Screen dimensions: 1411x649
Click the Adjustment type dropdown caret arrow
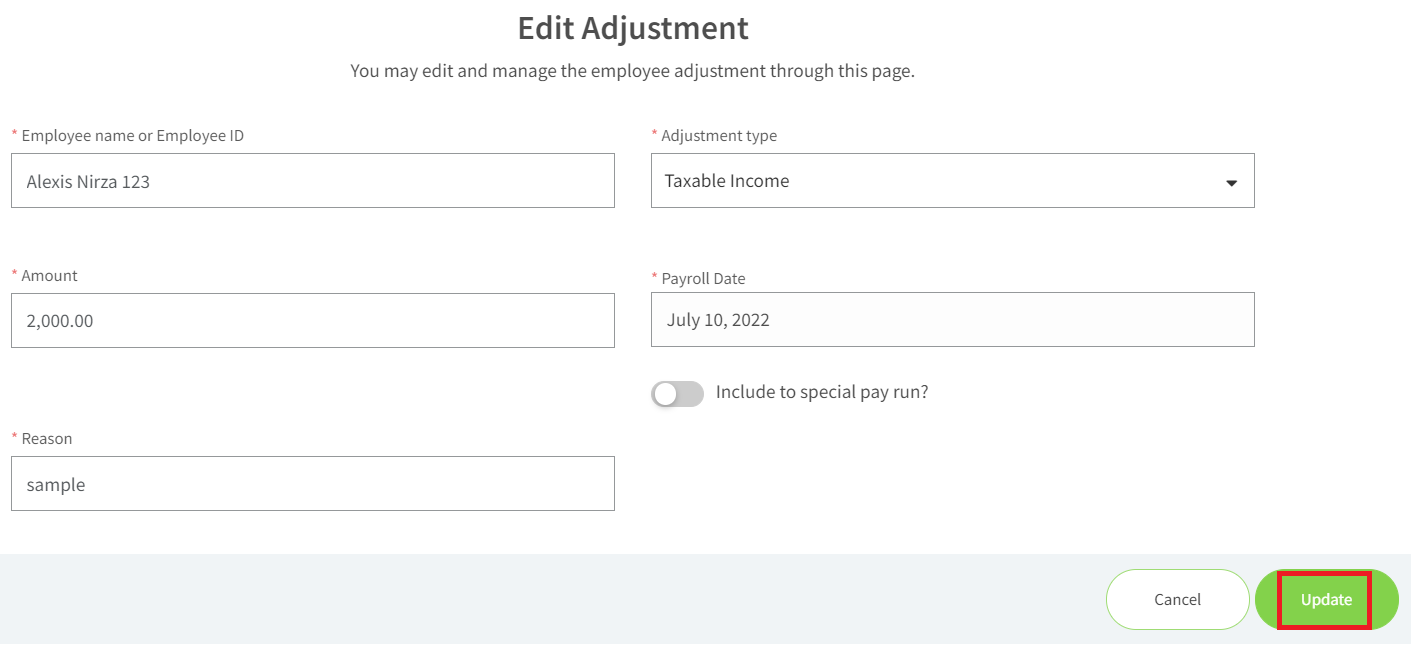coord(1231,183)
